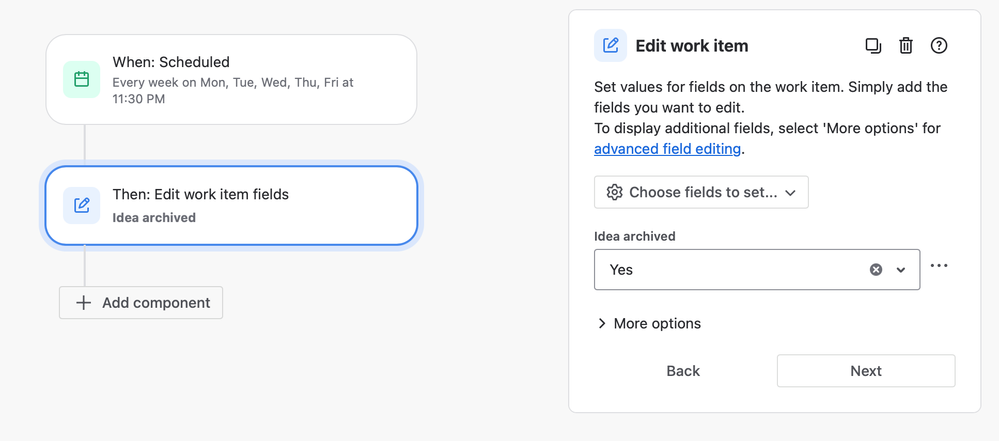Image resolution: width=999 pixels, height=441 pixels.
Task: Open the Choose fields to set dropdown
Action: pyautogui.click(x=701, y=192)
